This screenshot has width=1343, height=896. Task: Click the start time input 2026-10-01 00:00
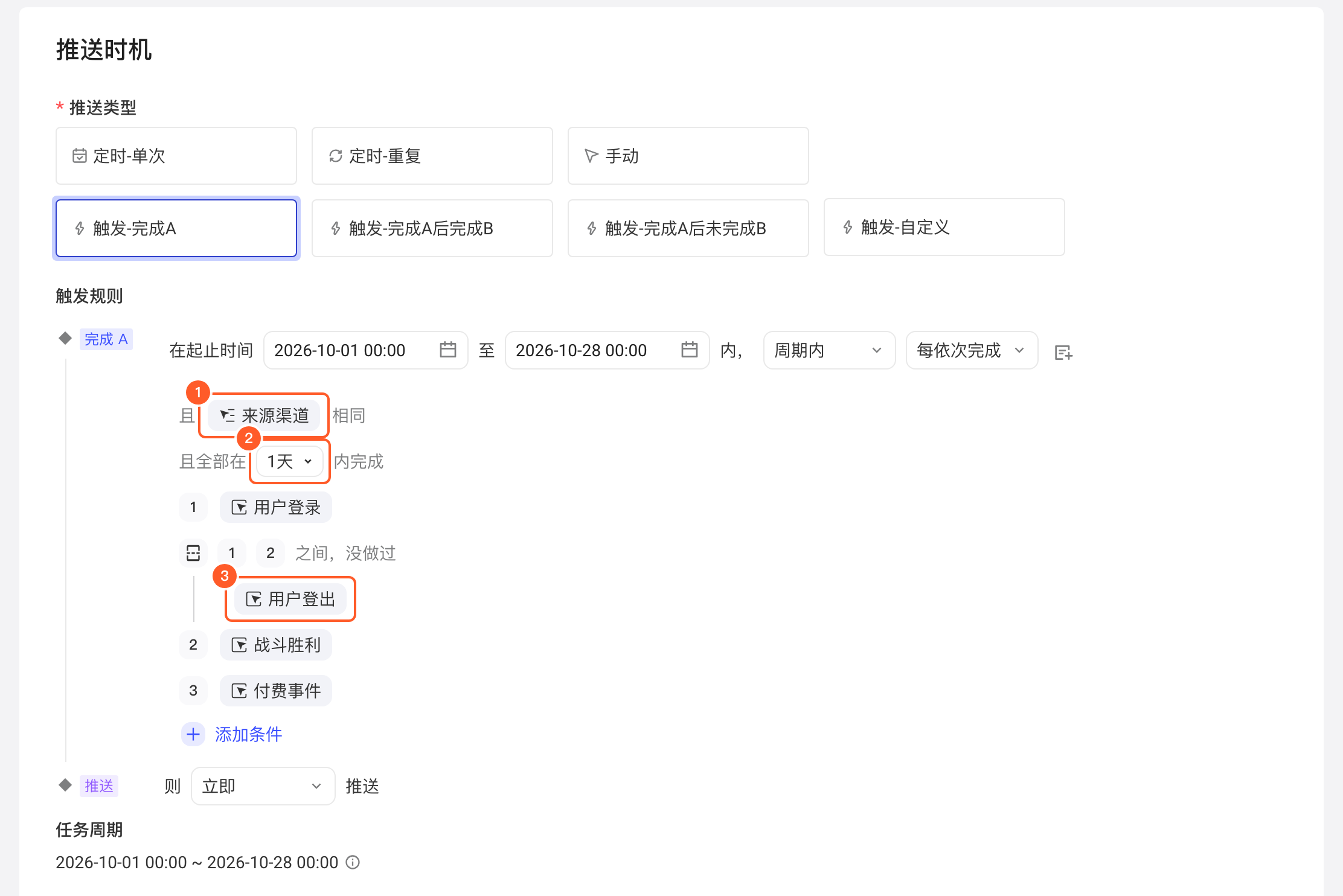point(366,350)
